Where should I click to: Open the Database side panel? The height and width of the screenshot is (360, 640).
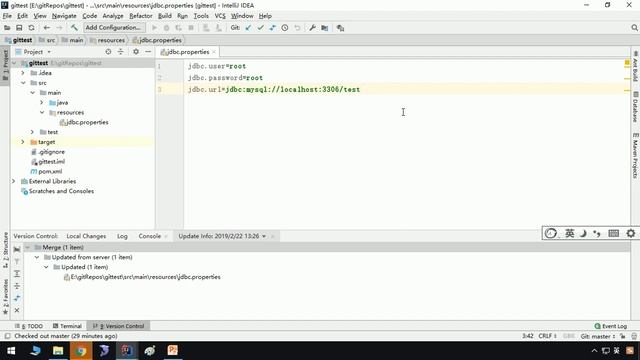click(636, 107)
